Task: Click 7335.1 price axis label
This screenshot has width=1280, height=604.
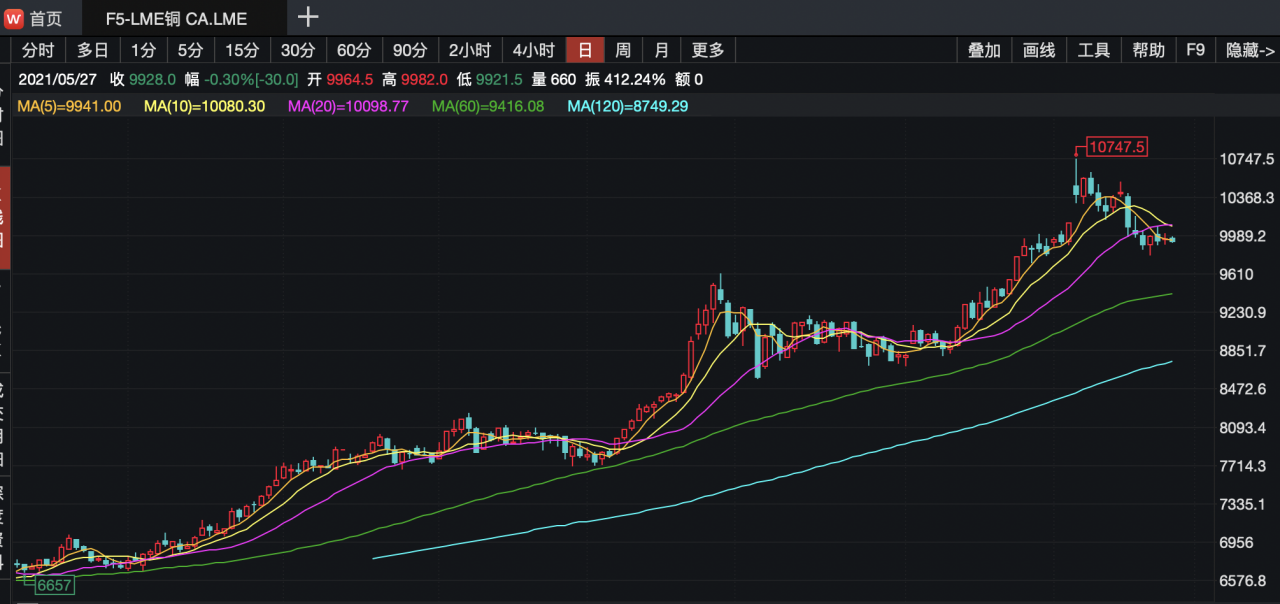Action: (x=1243, y=504)
